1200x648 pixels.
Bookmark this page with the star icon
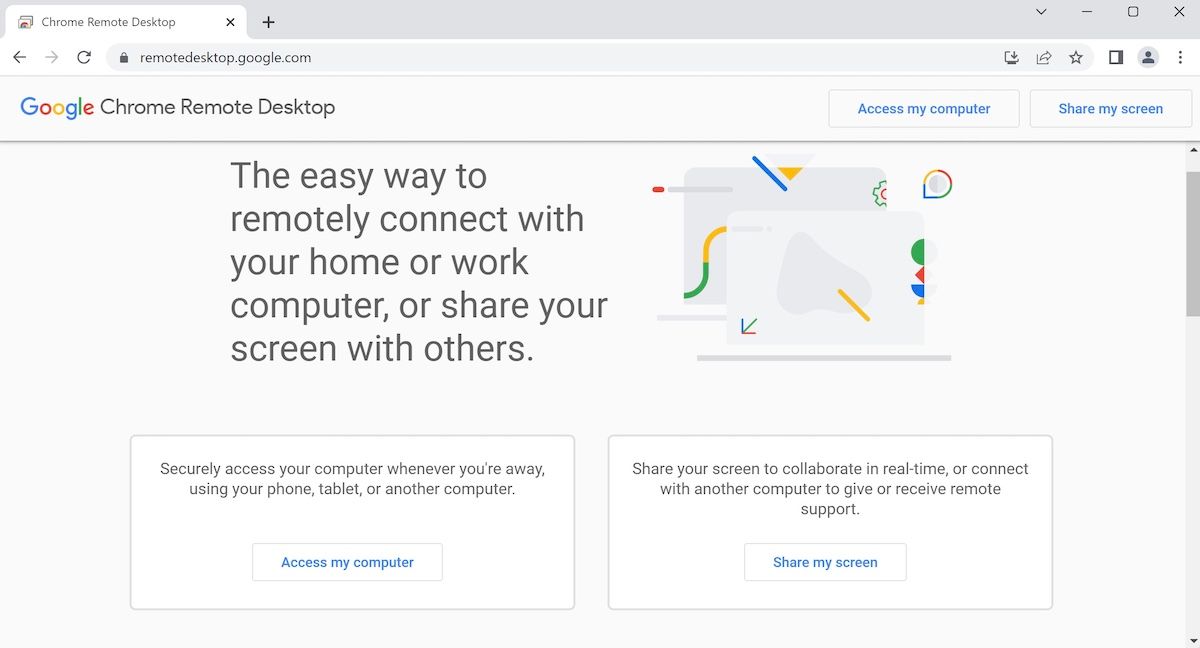[1076, 58]
